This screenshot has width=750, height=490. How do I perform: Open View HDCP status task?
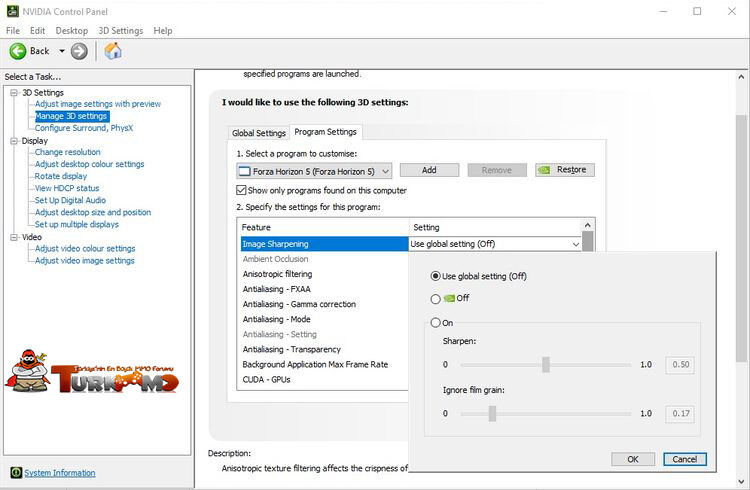[67, 188]
